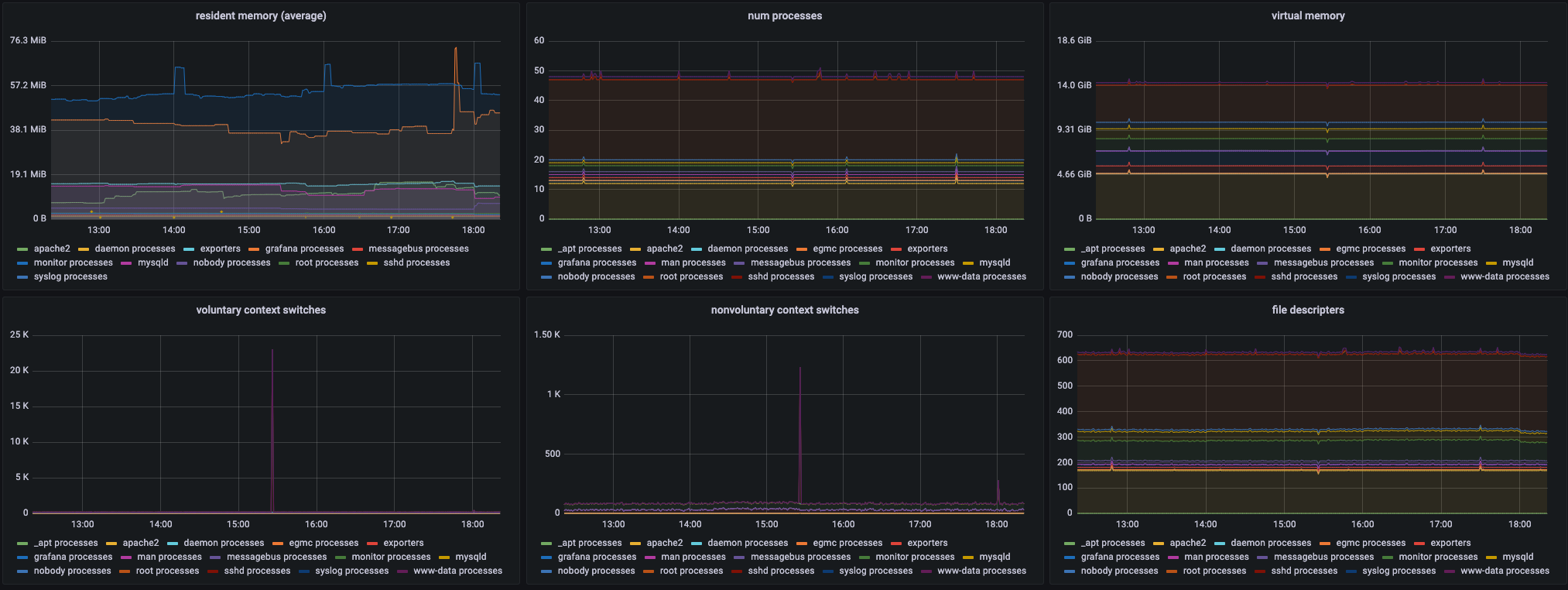Open color picker for mysqld in virtual memory legend
The image size is (1568, 590).
[x=1492, y=263]
